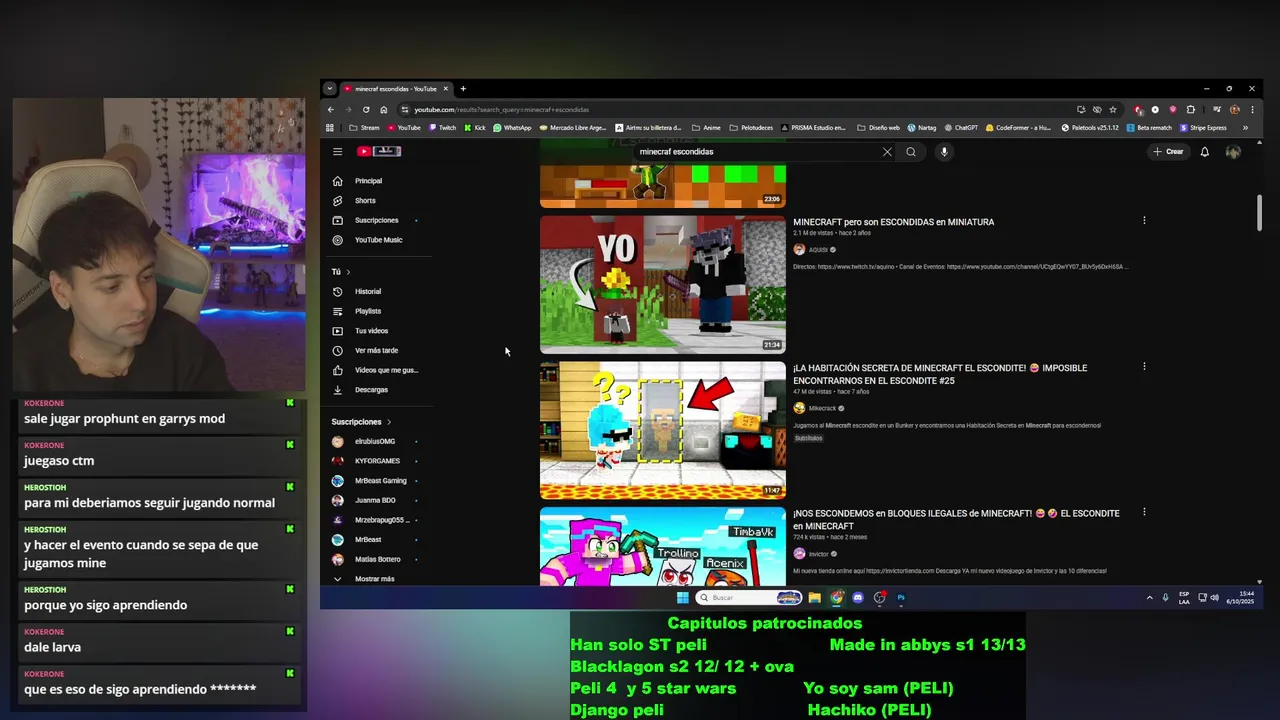
Task: Open the Stream bookmarks folder
Action: (364, 128)
